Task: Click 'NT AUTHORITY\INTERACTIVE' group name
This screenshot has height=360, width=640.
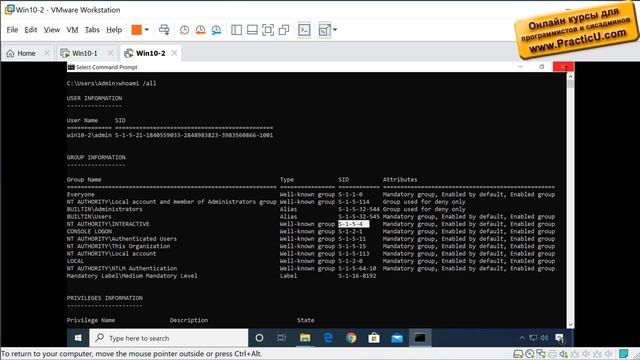Action: pyautogui.click(x=108, y=224)
